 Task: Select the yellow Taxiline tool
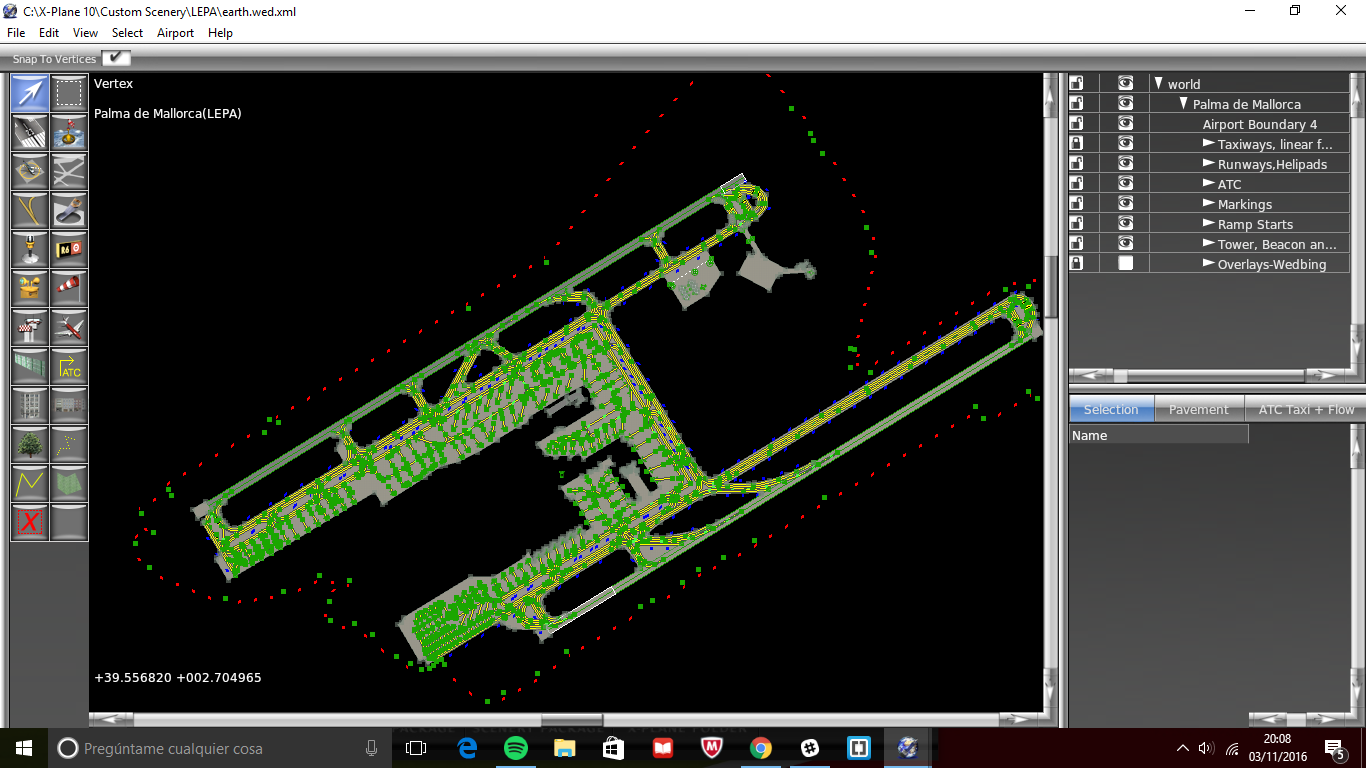pos(30,211)
